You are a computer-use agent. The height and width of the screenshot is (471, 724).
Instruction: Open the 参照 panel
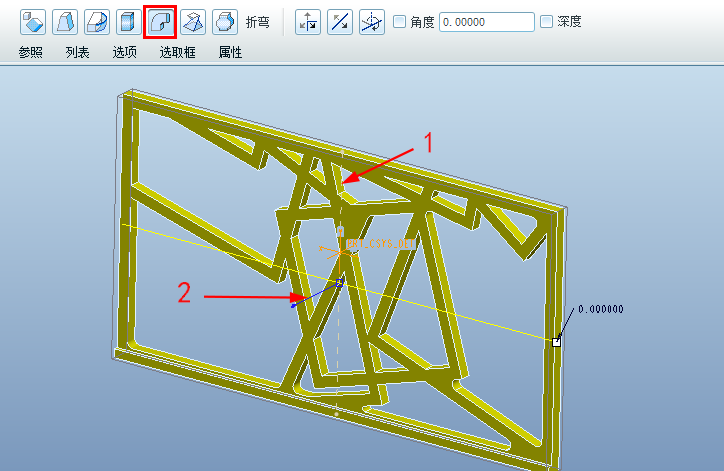pos(31,52)
